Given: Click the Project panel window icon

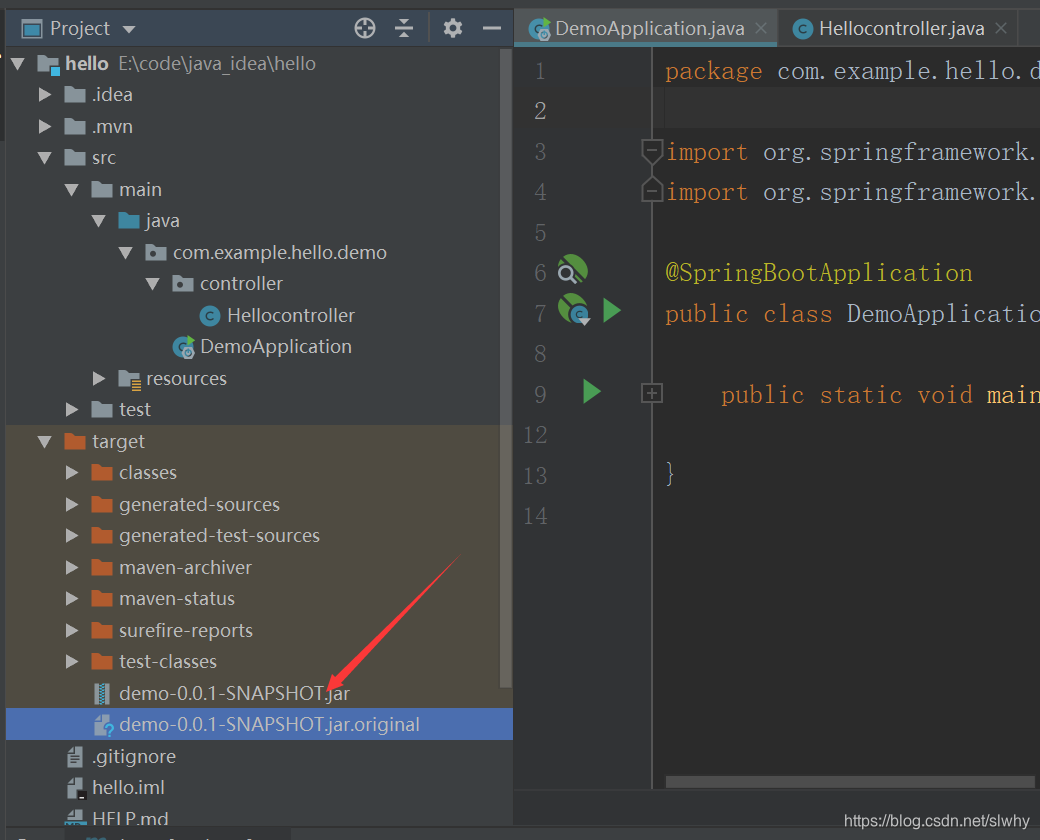Looking at the screenshot, I should coord(31,29).
